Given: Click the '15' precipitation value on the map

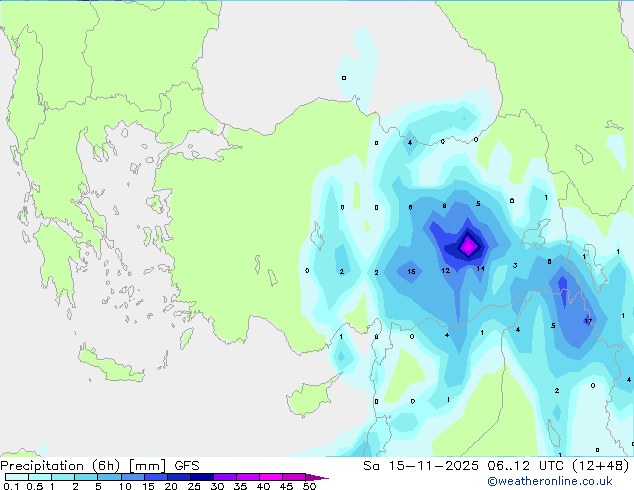Looking at the screenshot, I should 411,272.
